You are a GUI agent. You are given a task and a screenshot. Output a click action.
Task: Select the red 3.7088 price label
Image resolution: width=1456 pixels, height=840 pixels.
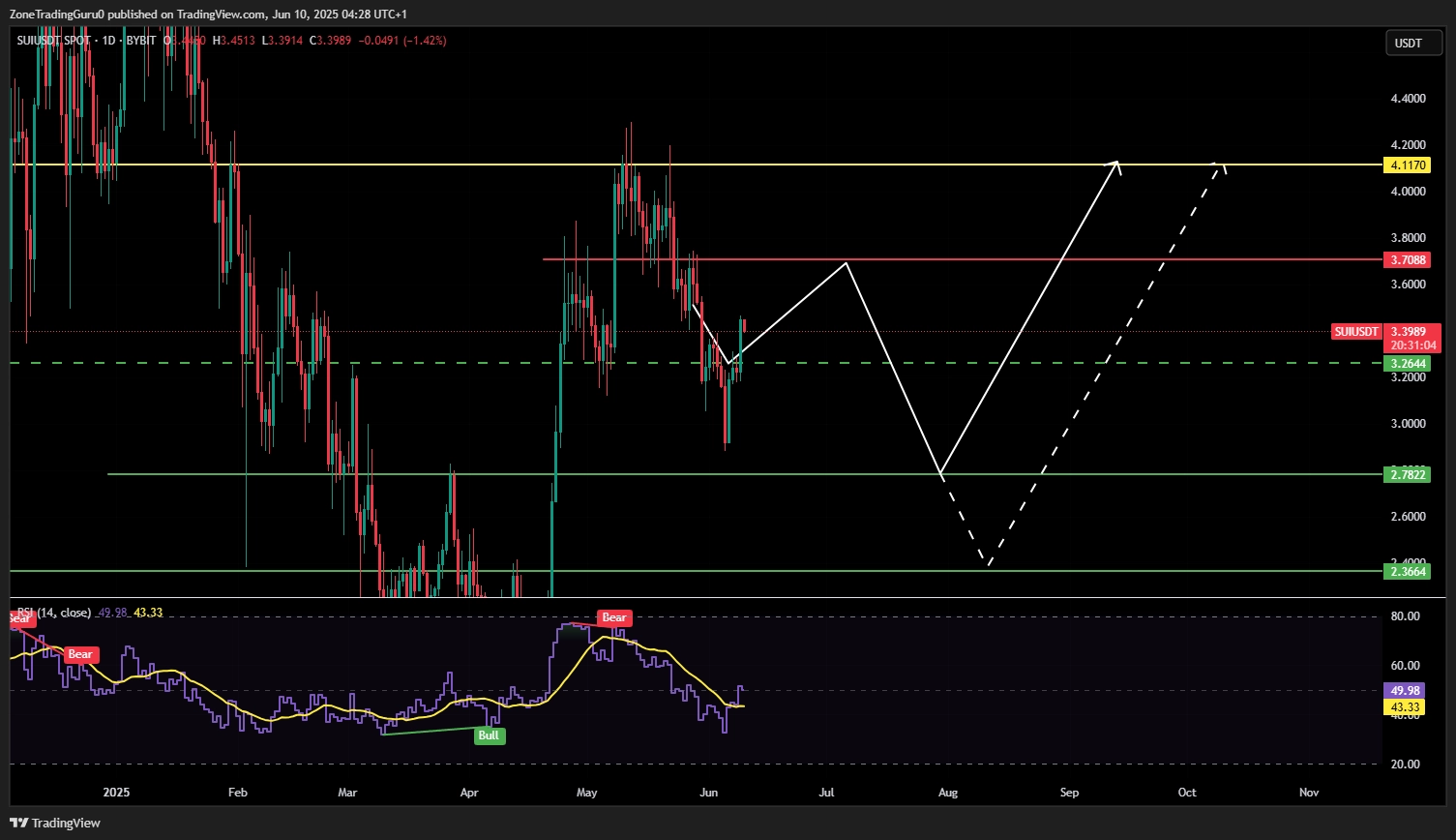(x=1408, y=260)
